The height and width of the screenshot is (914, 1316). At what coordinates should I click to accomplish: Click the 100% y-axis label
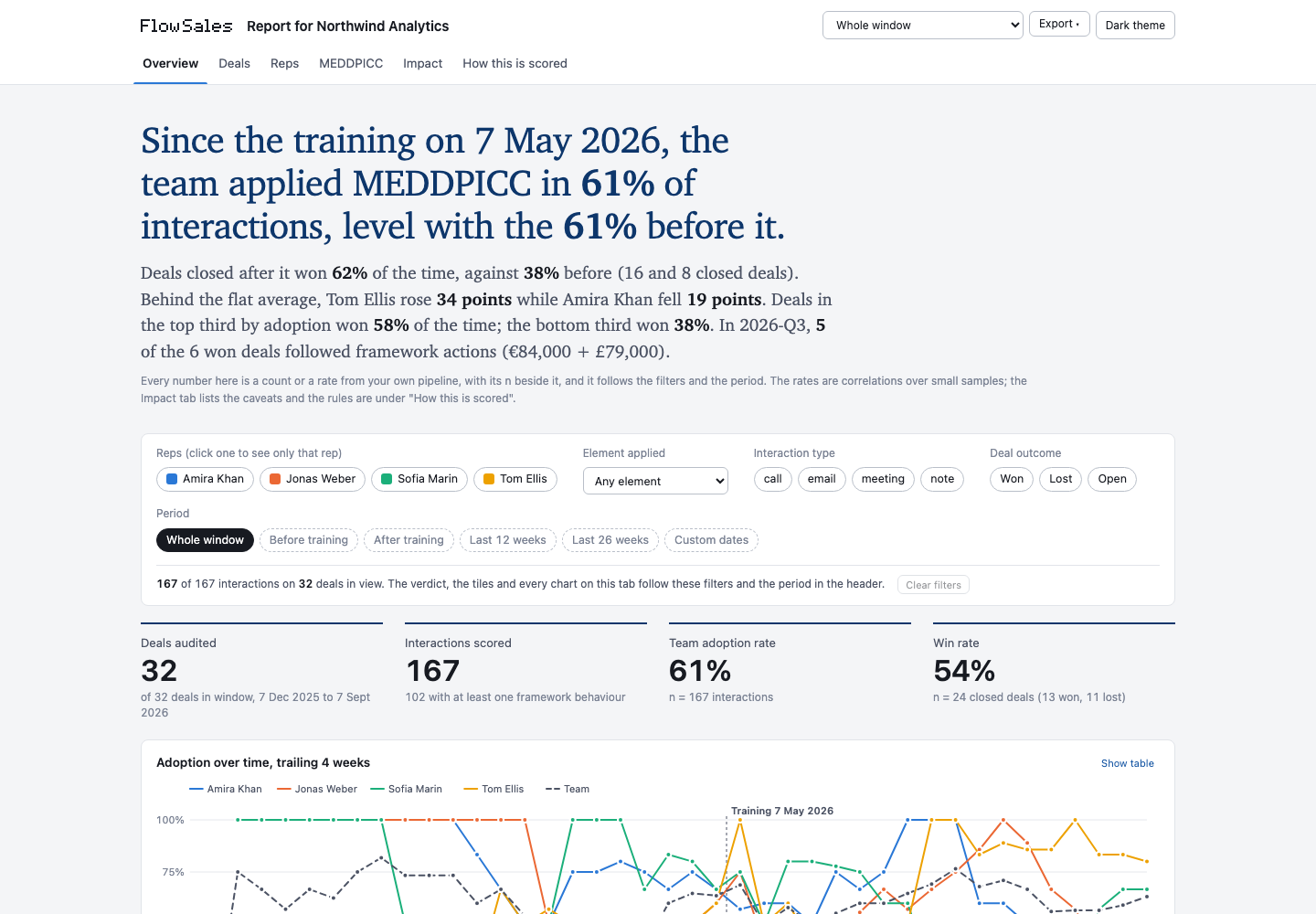(170, 820)
